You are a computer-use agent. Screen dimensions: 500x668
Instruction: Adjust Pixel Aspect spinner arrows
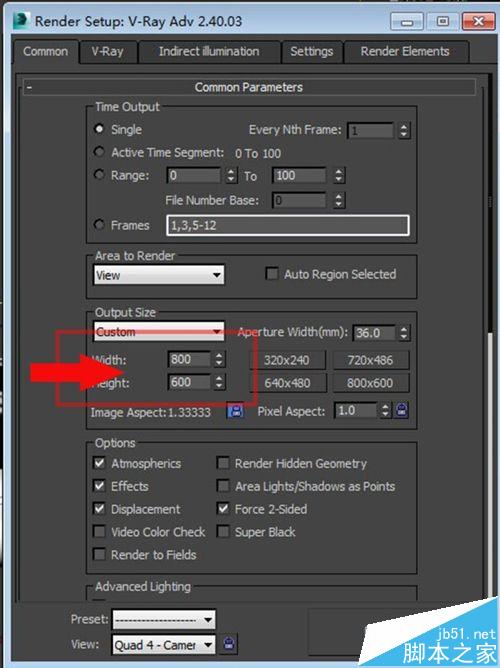385,410
